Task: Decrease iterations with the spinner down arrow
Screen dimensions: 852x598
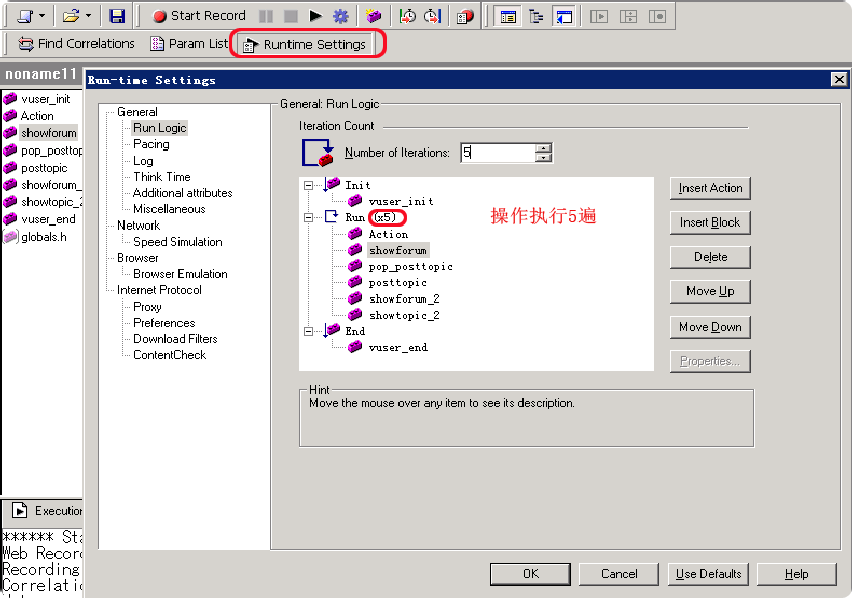Action: click(x=543, y=158)
